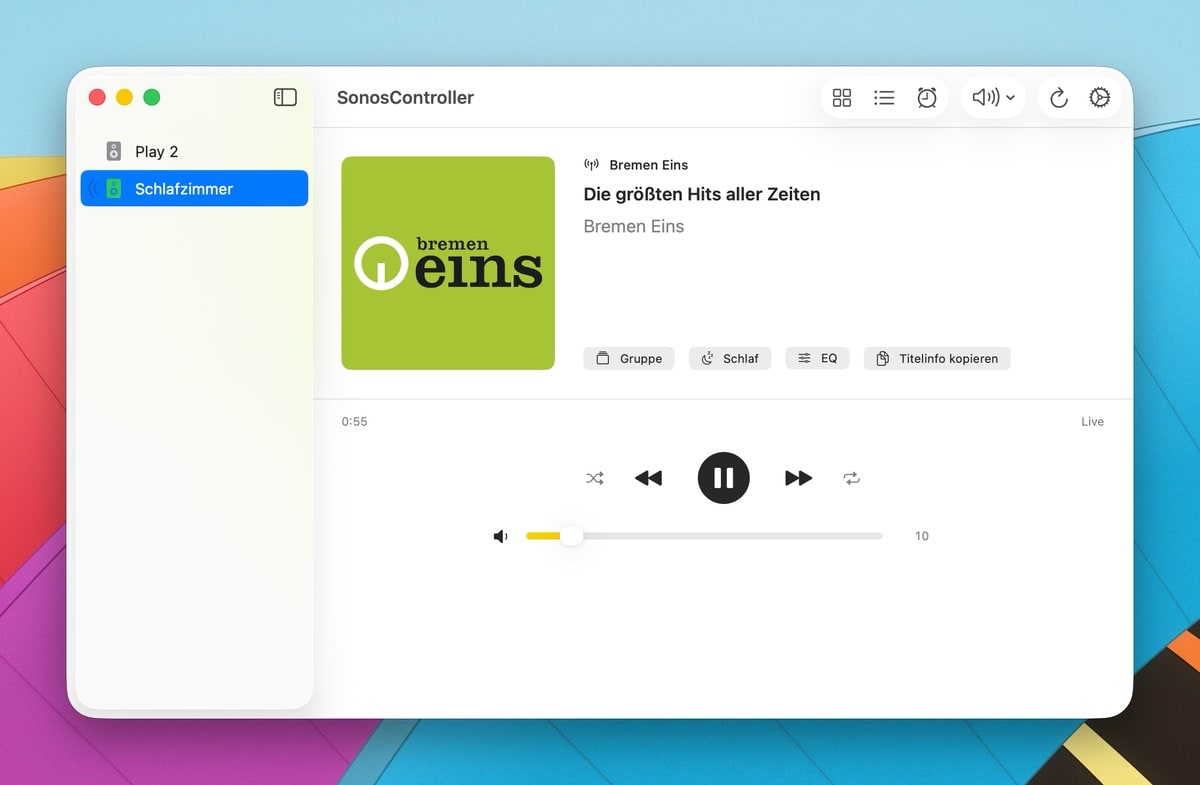
Task: Click Titelinfo kopieren button
Action: [x=937, y=358]
